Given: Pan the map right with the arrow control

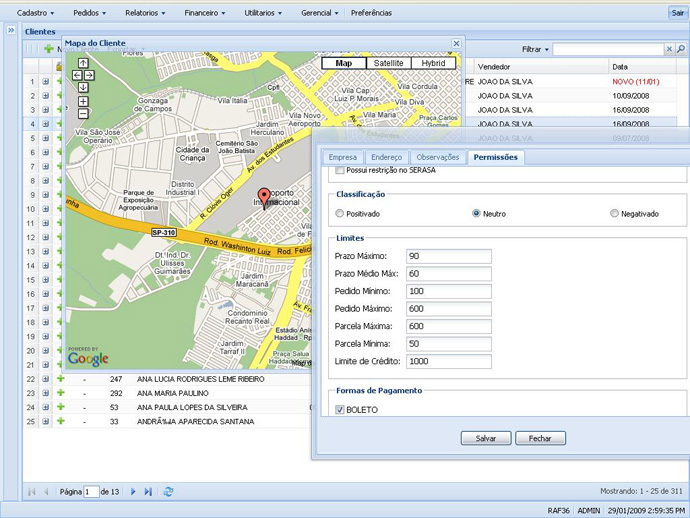Looking at the screenshot, I should click(90, 75).
